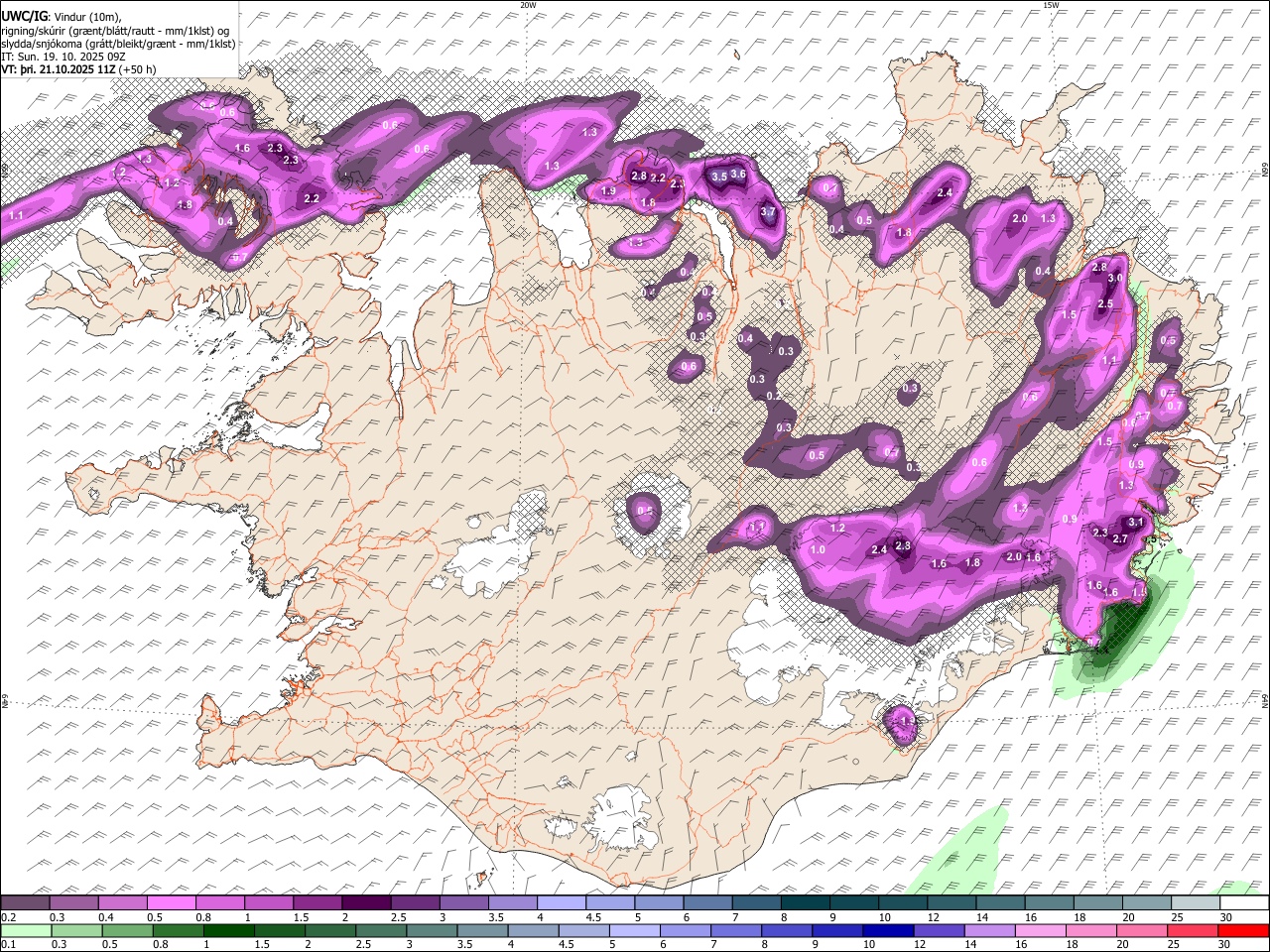Viewport: 1270px width, 952px height.
Task: Pick the light grey 25–30 snow legend swatch
Action: coord(1195,903)
